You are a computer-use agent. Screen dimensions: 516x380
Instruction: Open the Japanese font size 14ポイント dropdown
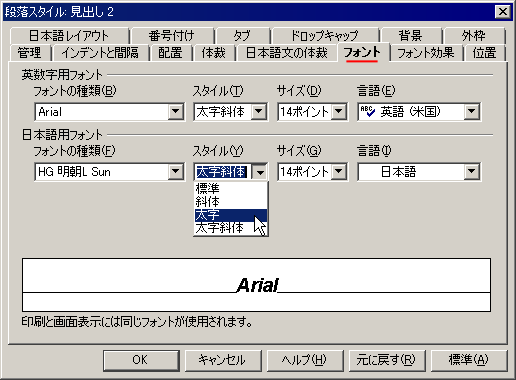339,172
